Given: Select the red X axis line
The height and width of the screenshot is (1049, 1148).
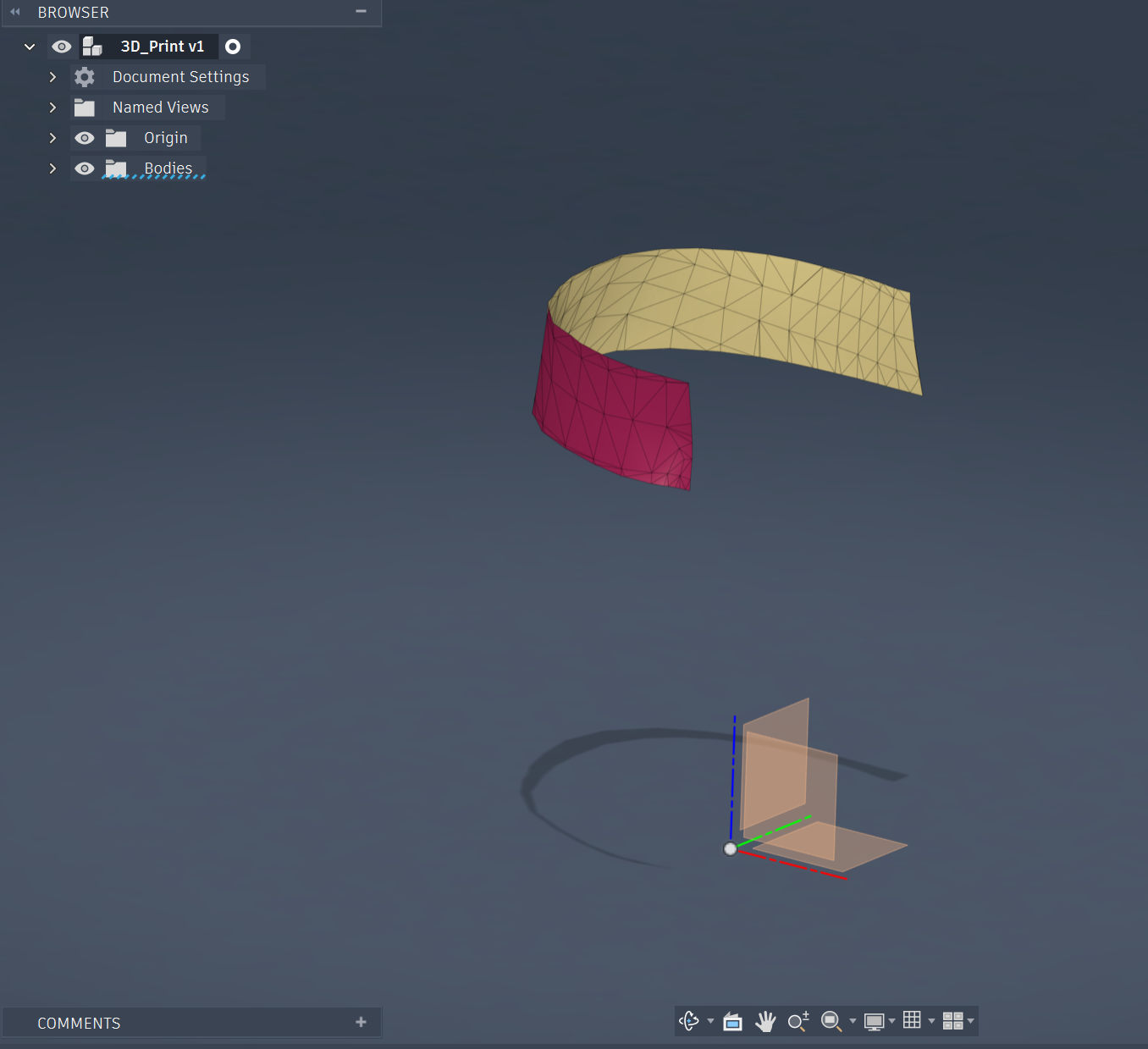Looking at the screenshot, I should [x=792, y=864].
